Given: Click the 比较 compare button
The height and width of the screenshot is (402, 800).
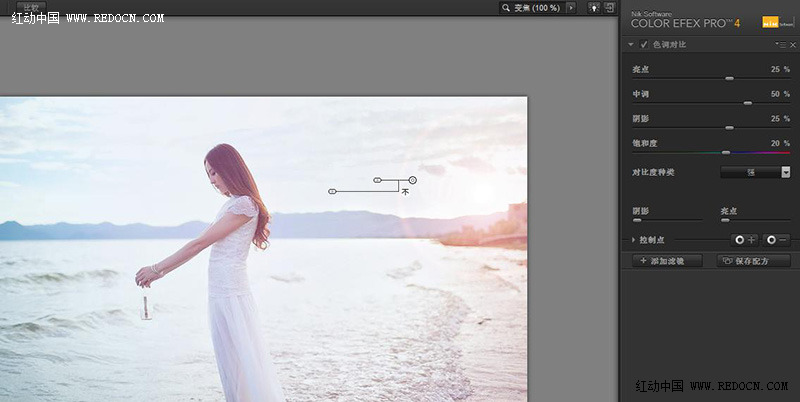Looking at the screenshot, I should tap(31, 7).
